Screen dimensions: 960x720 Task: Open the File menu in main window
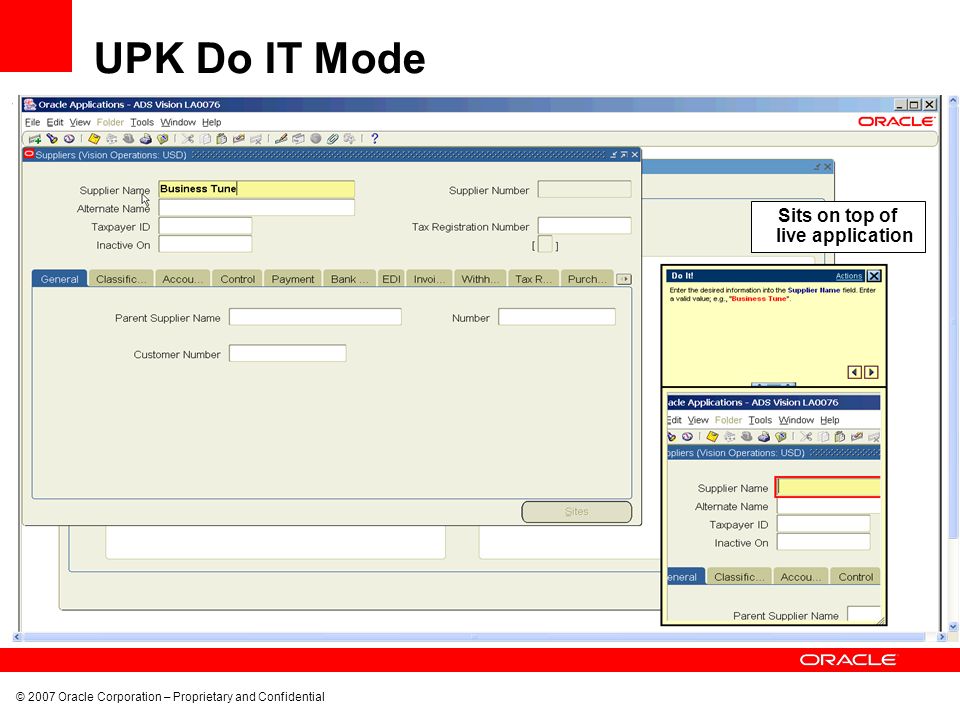click(32, 122)
